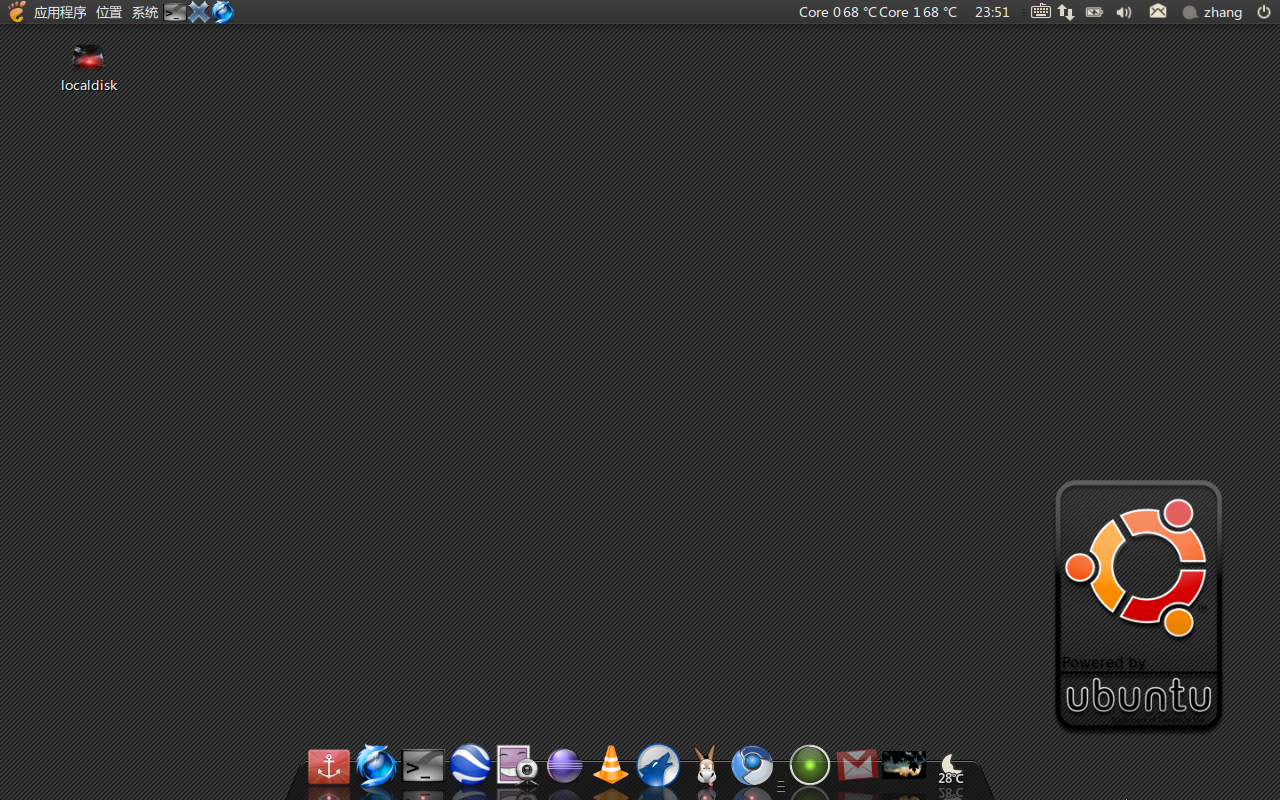
Task: Open the Cheese webcam app in dock
Action: [x=518, y=766]
